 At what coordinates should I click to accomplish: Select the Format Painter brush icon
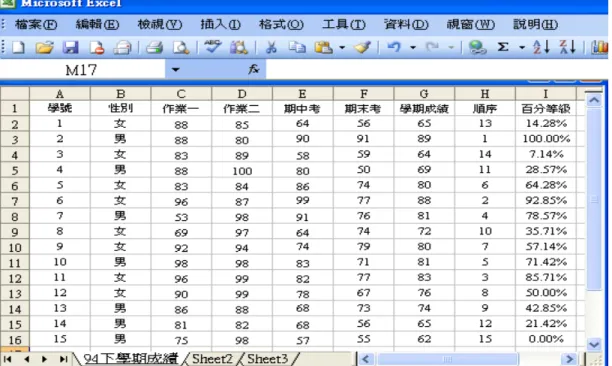pyautogui.click(x=362, y=47)
